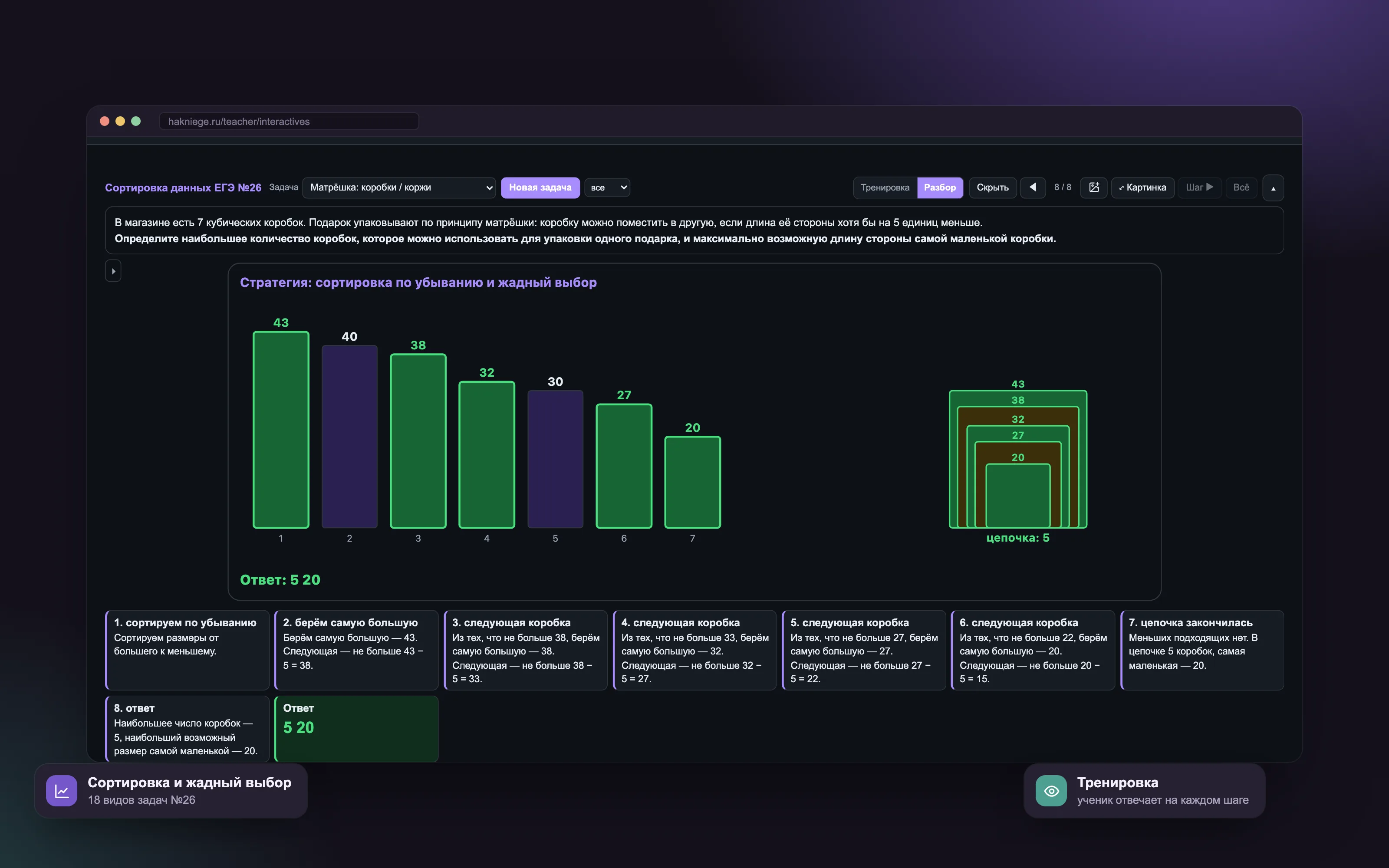Click the "Скрыть" button
Screen dimensions: 1389x868
[992, 188]
